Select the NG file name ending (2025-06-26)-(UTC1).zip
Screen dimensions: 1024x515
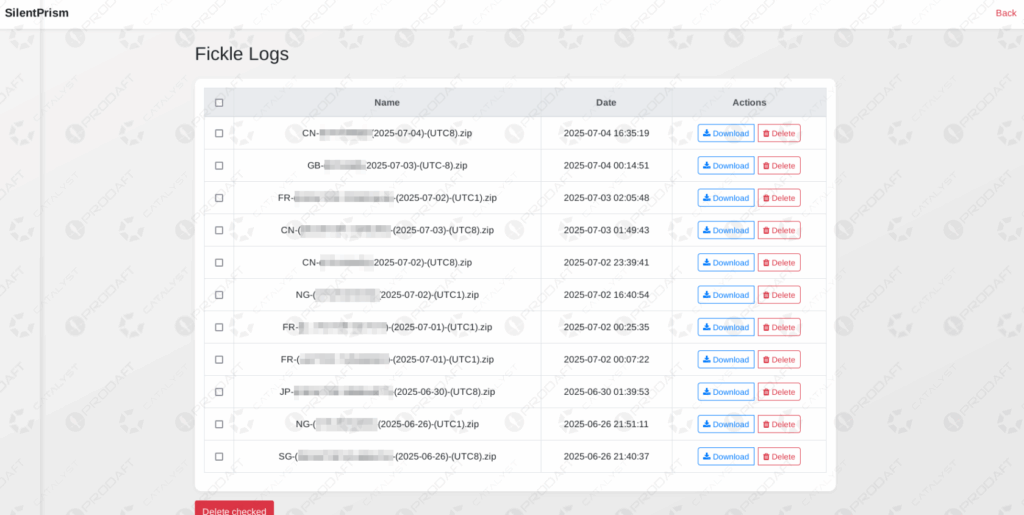(x=387, y=424)
